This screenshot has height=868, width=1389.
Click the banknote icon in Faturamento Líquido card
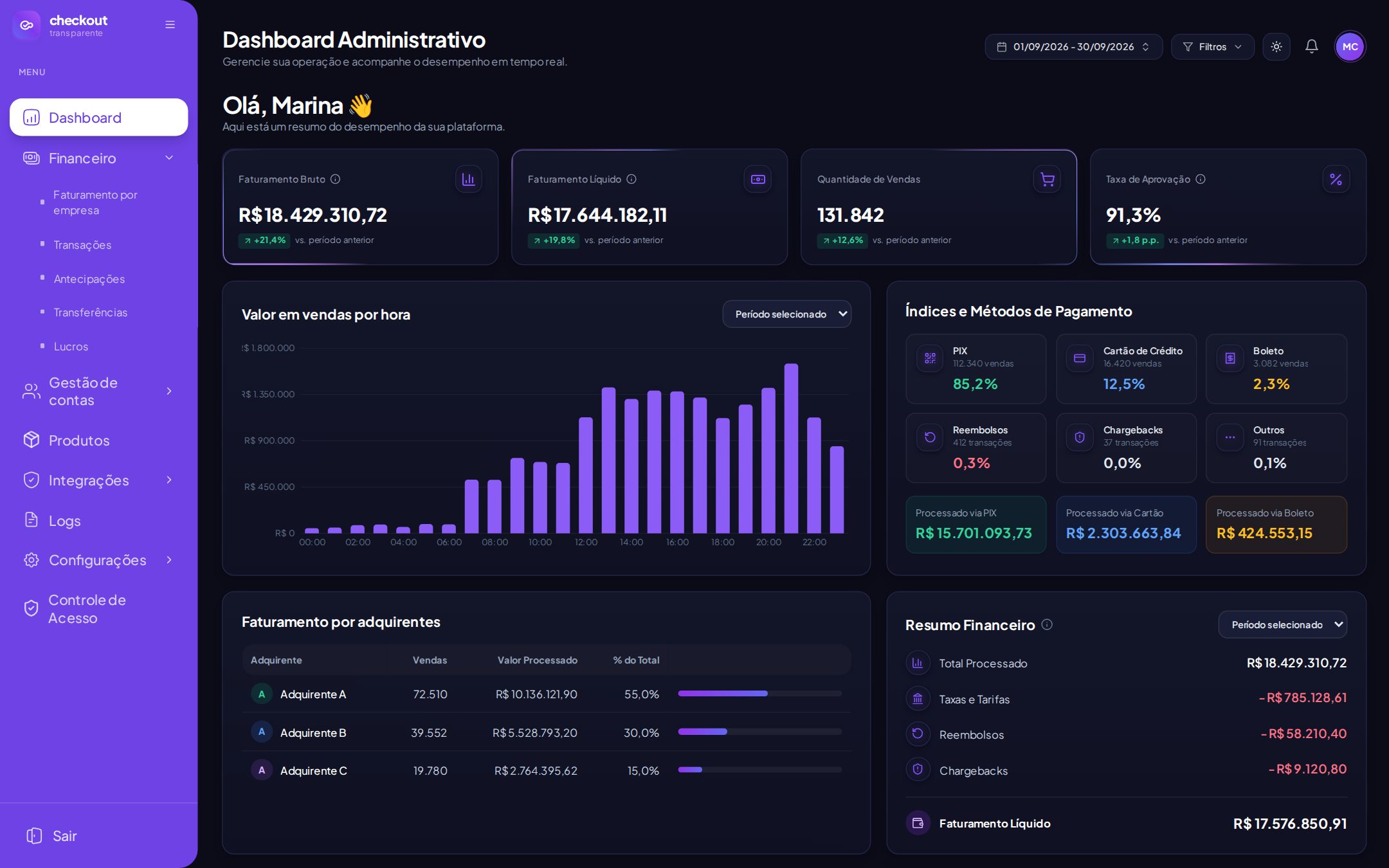(x=758, y=179)
